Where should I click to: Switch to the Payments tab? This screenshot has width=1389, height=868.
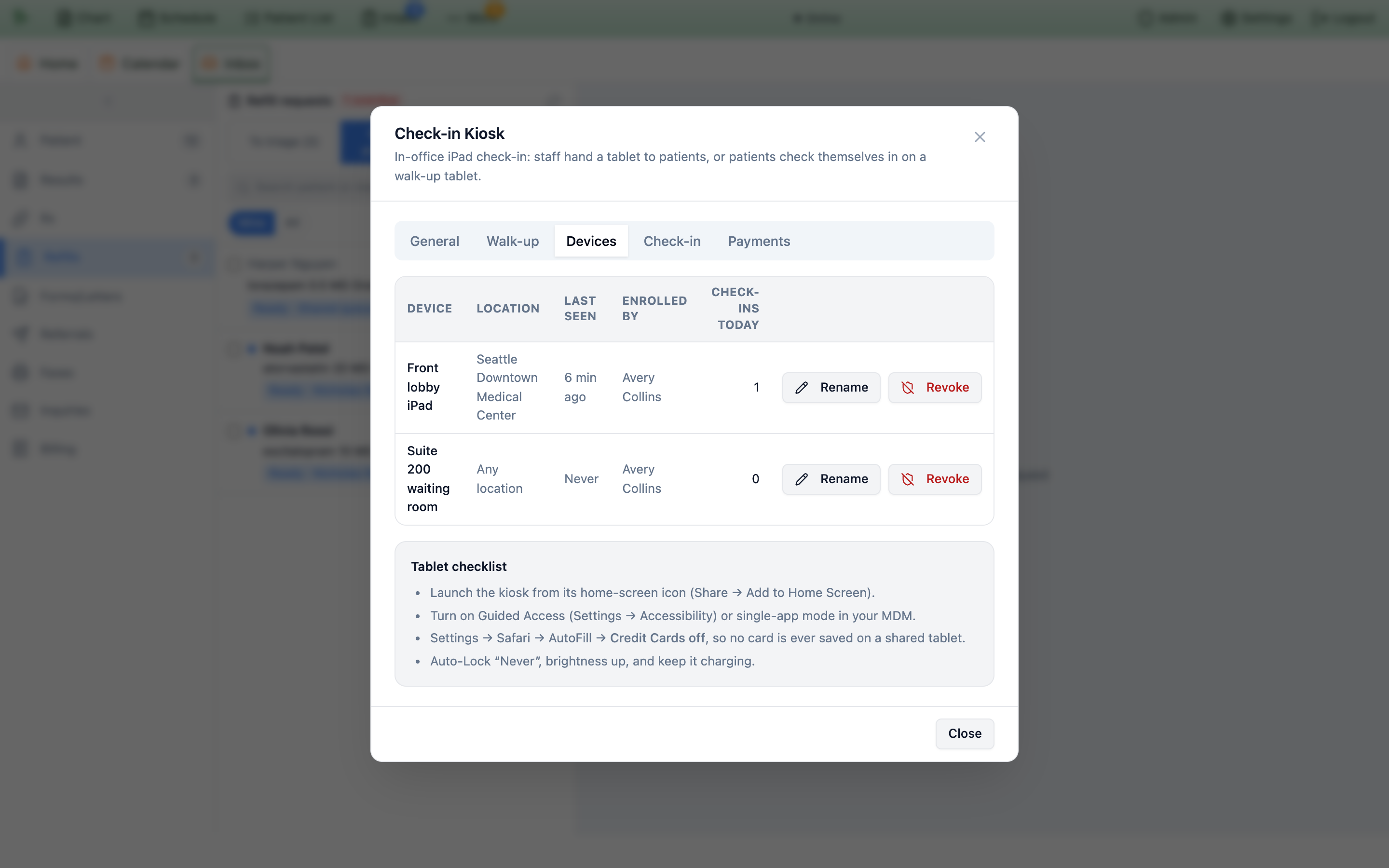759,241
